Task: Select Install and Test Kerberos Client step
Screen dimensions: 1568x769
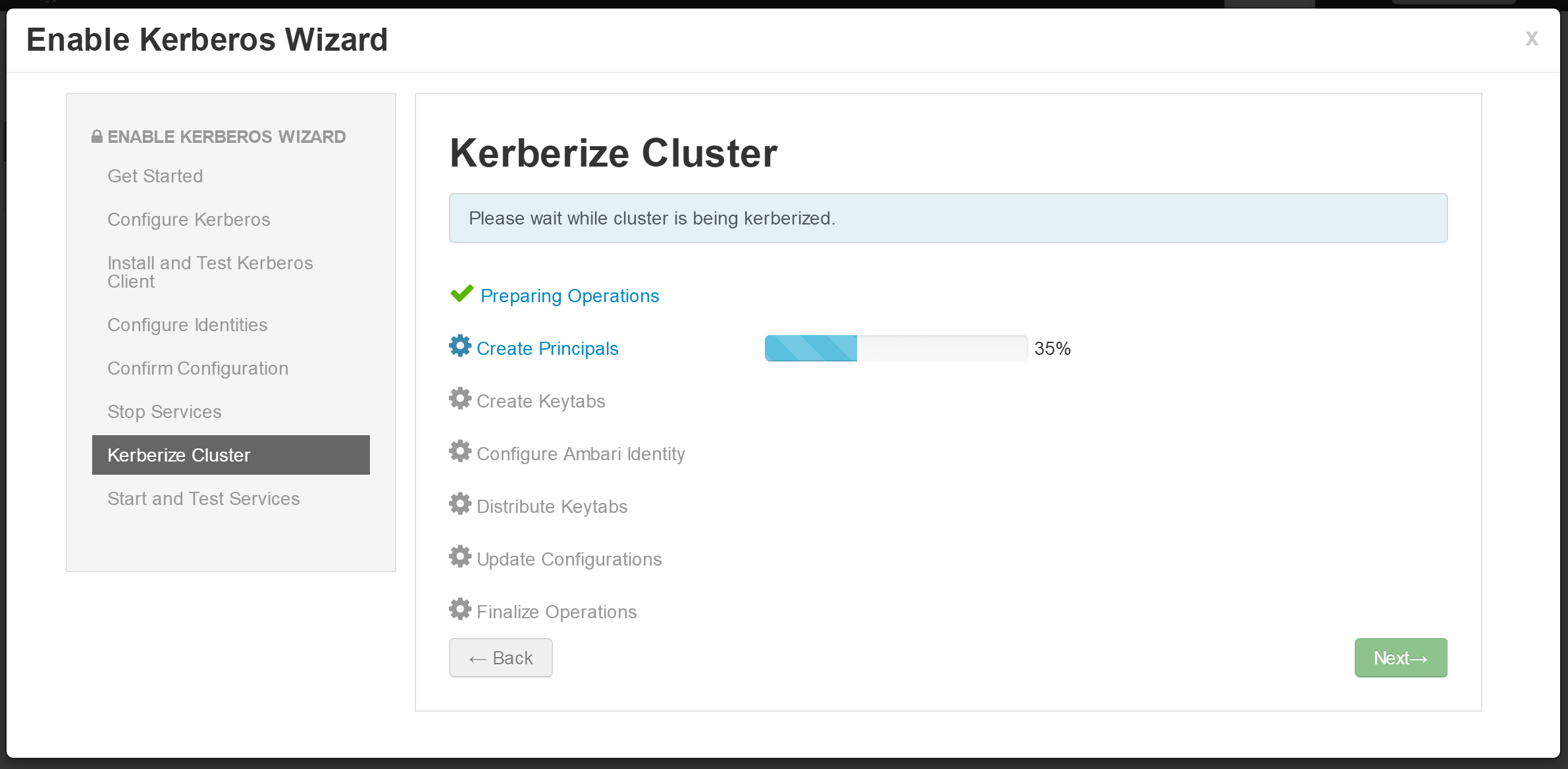Action: (210, 272)
